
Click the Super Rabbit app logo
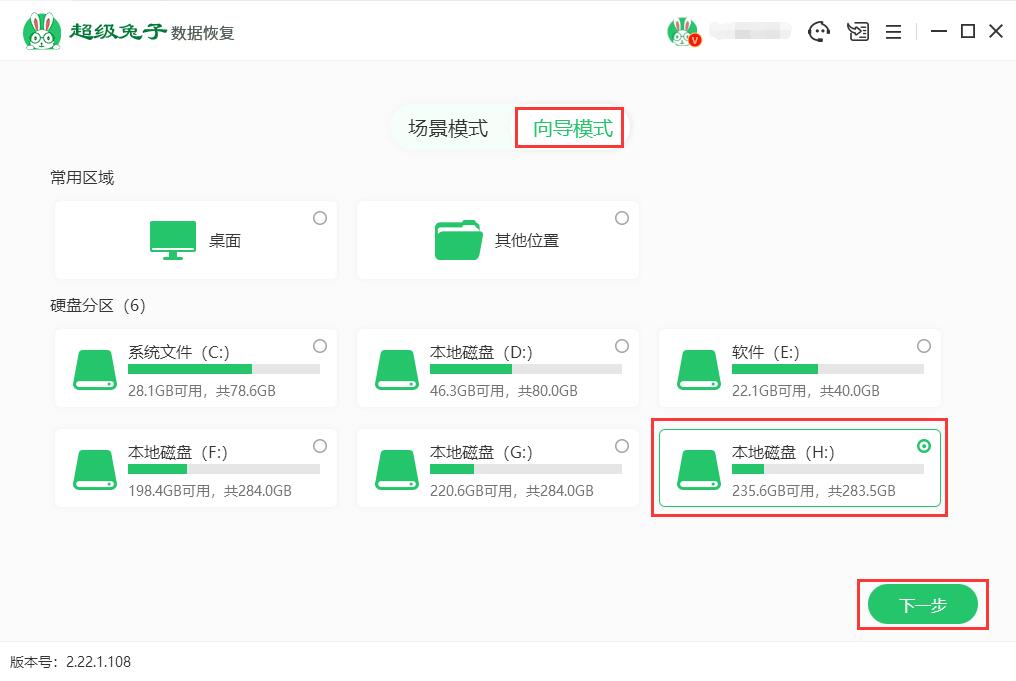pos(40,32)
